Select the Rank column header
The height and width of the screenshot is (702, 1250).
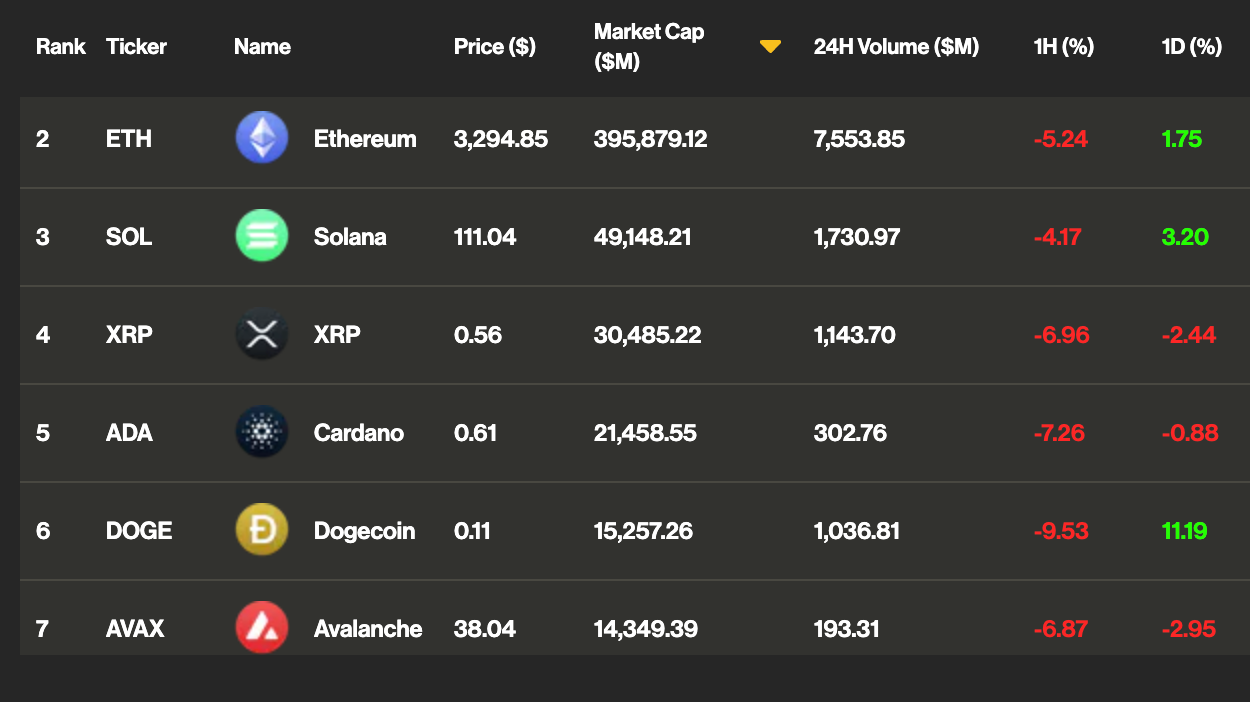tap(61, 46)
